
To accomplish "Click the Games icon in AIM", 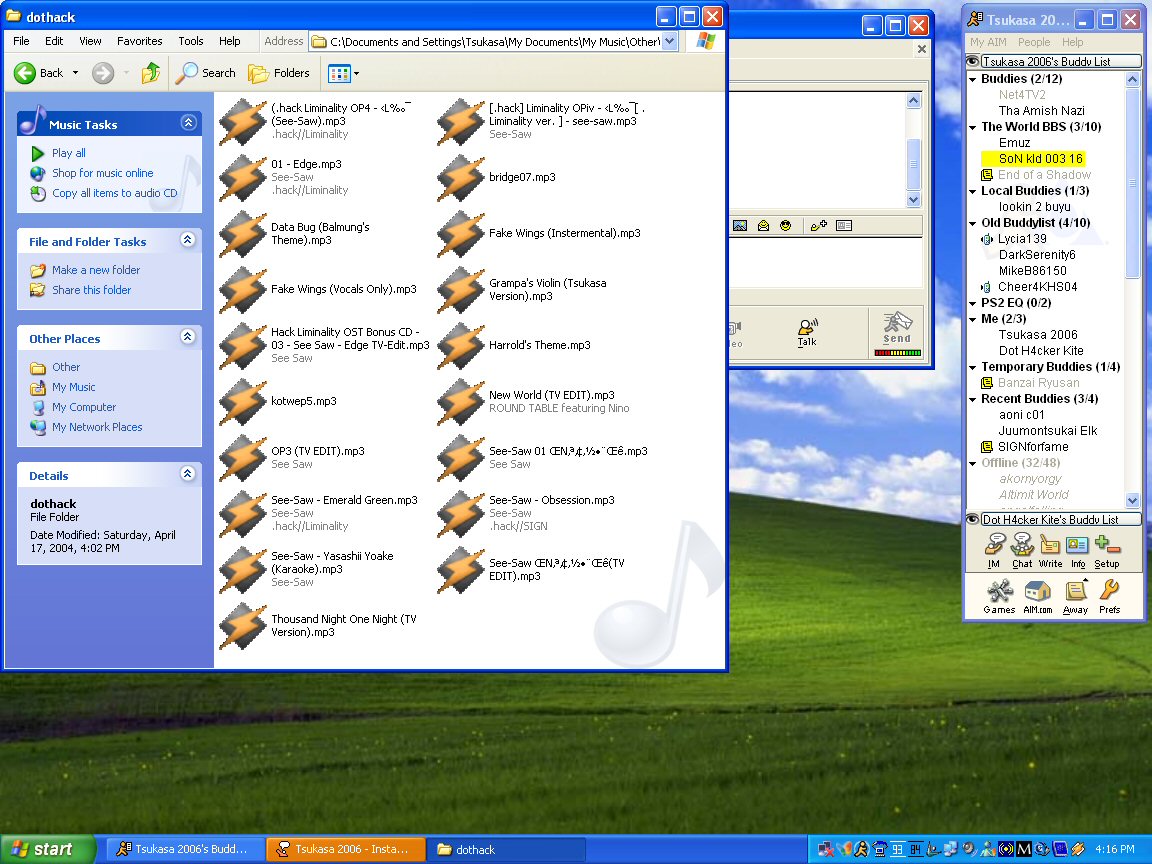I will [999, 594].
